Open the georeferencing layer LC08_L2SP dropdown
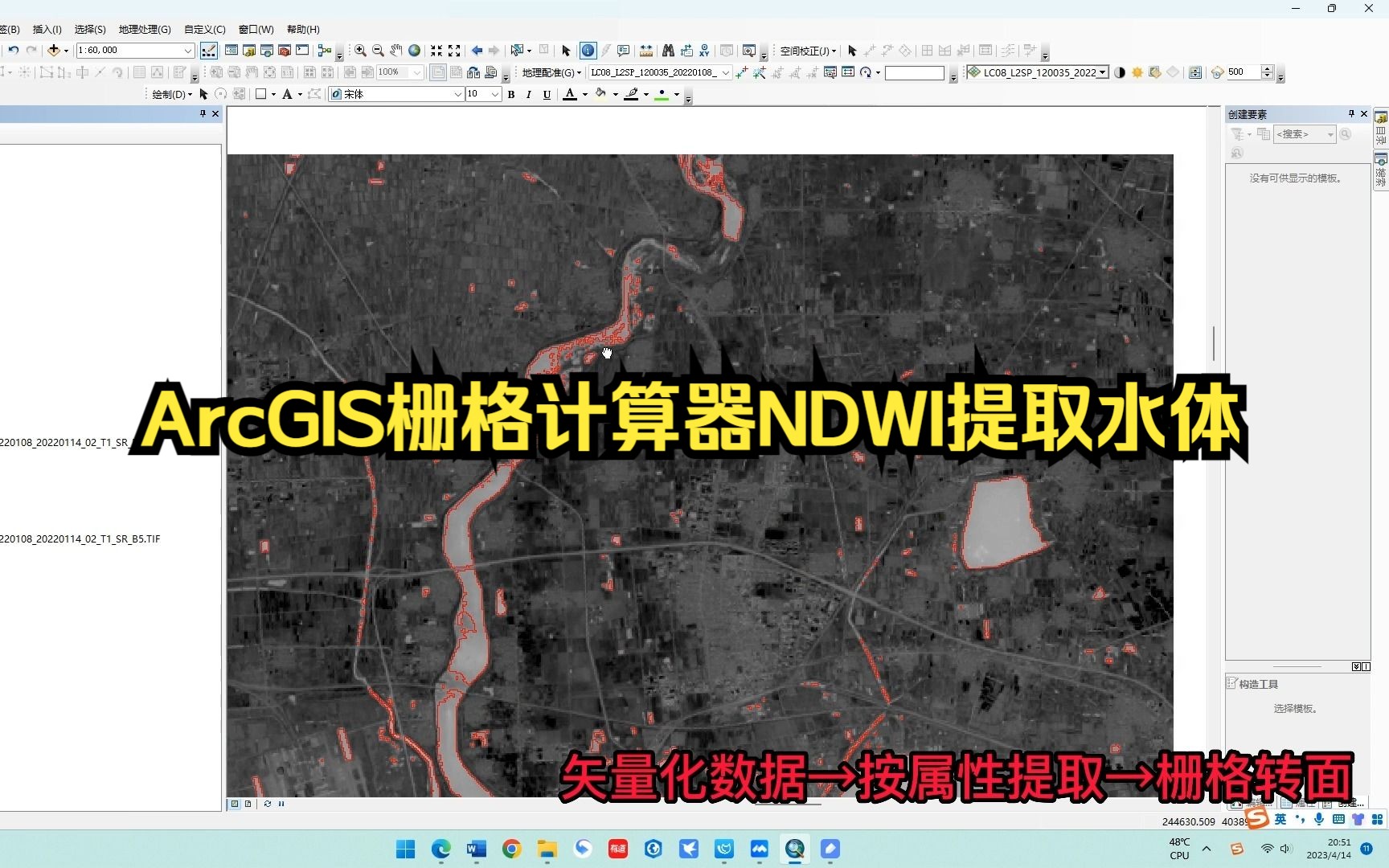This screenshot has height=868, width=1389. coord(726,72)
